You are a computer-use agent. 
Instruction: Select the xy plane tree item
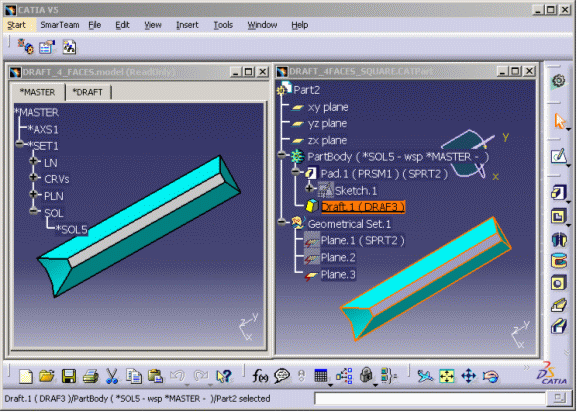pos(328,107)
